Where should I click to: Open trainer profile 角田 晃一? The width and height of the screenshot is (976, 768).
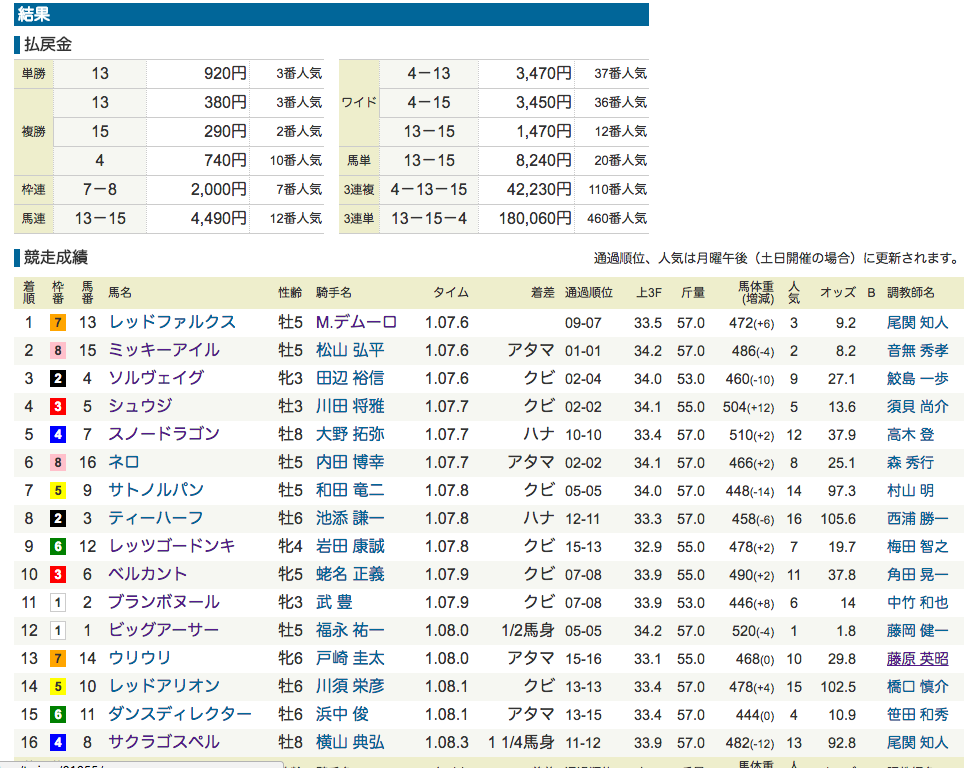coord(917,575)
